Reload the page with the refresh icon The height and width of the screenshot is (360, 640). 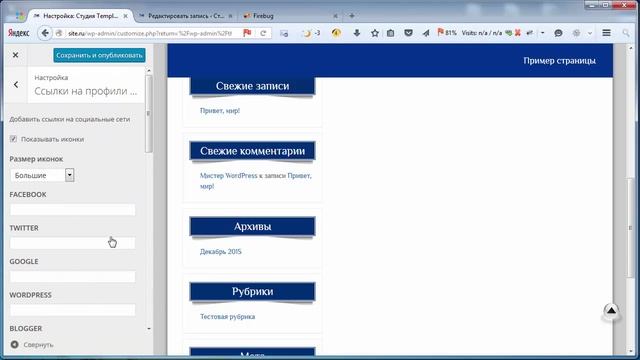tap(263, 33)
